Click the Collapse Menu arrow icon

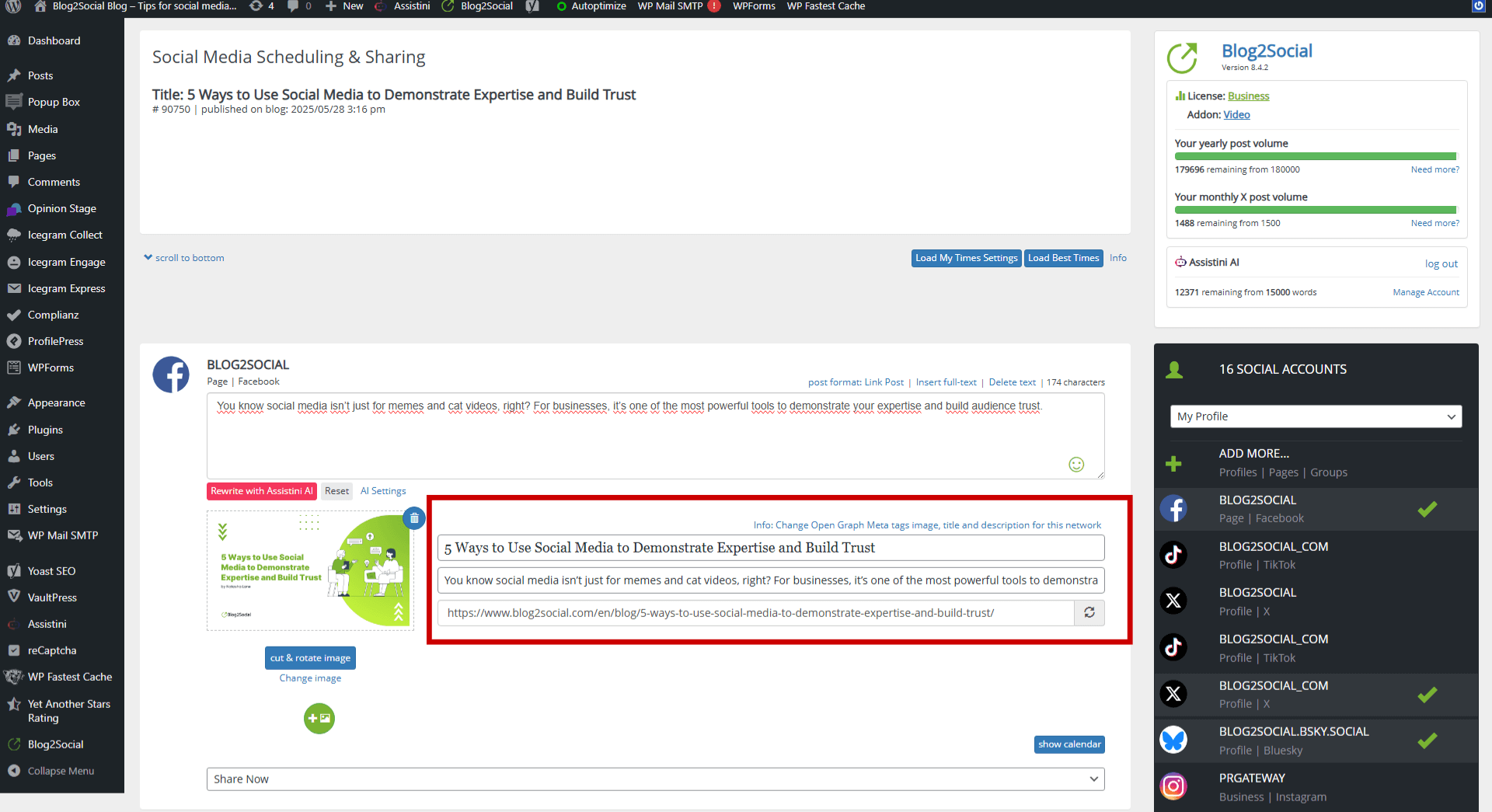tap(14, 771)
